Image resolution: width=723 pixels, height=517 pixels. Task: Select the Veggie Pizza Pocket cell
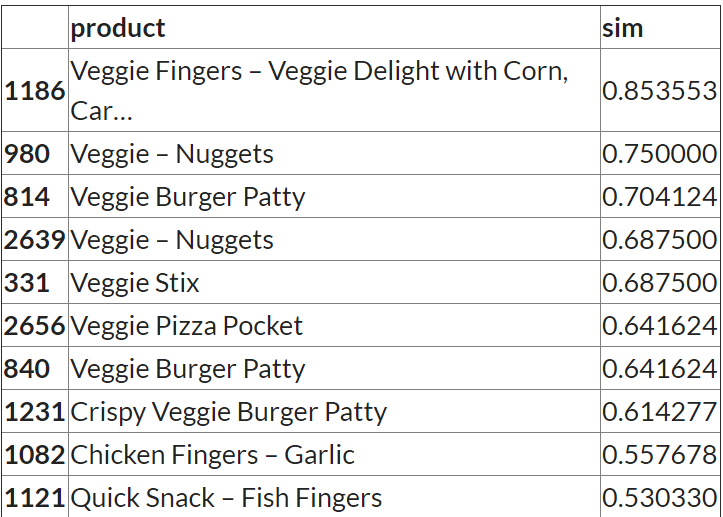point(187,326)
